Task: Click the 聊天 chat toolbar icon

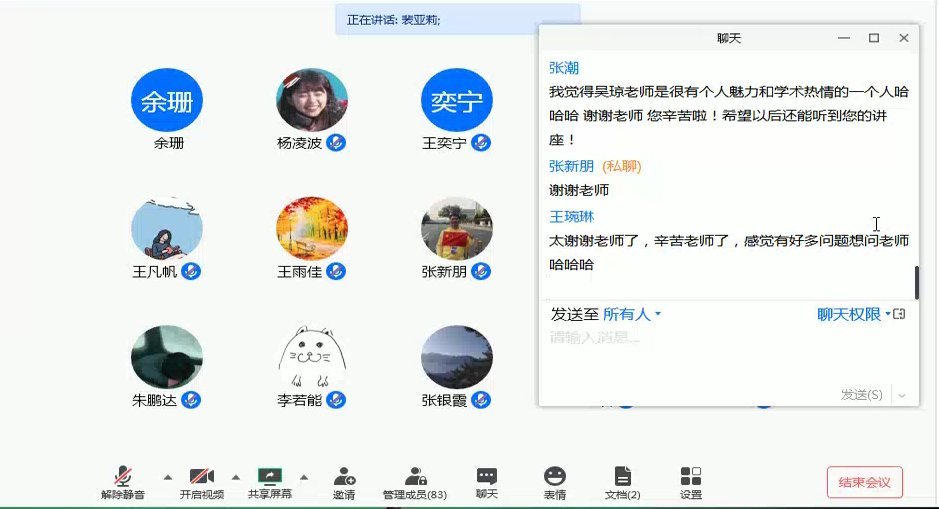Action: pos(487,477)
